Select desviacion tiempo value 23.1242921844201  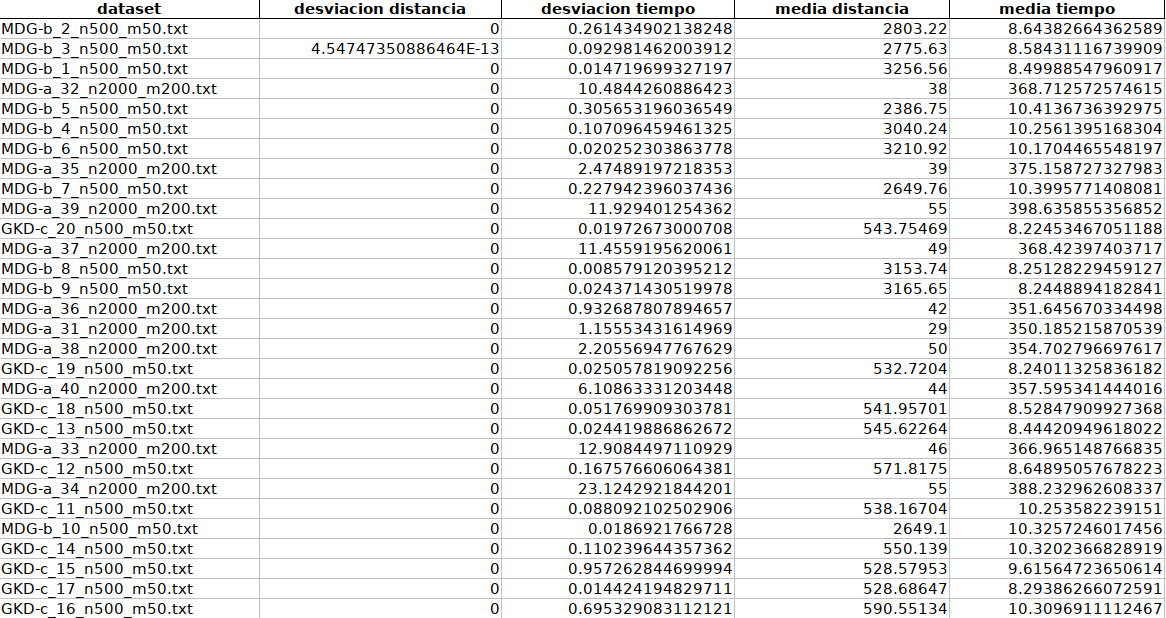tap(656, 489)
